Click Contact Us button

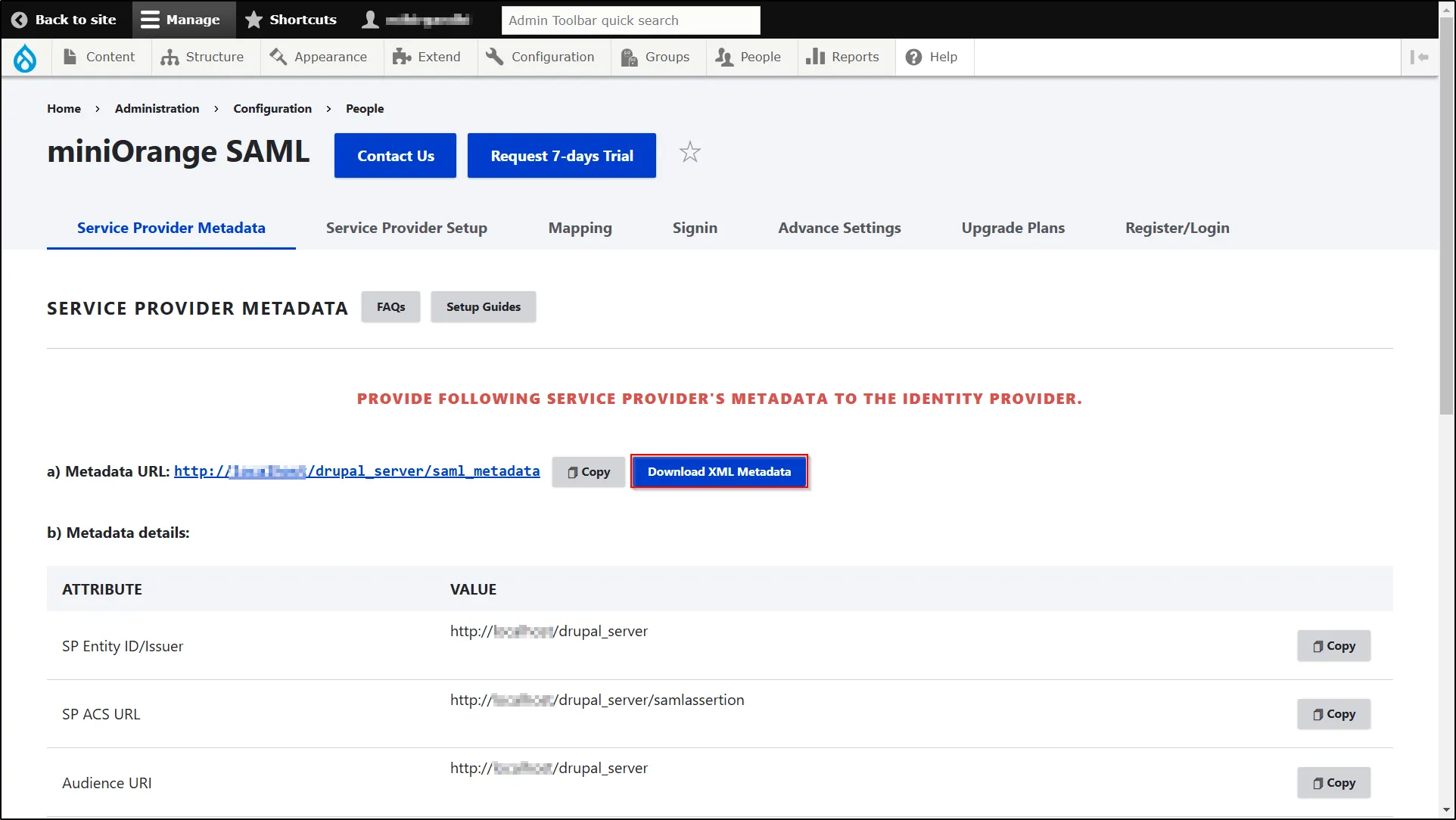tap(395, 155)
